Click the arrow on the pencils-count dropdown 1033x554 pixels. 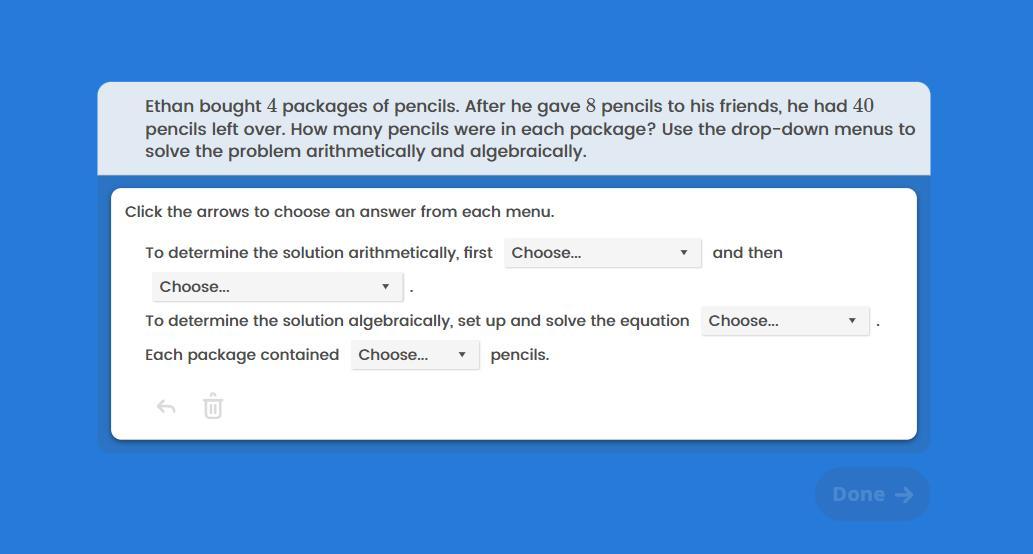(462, 355)
